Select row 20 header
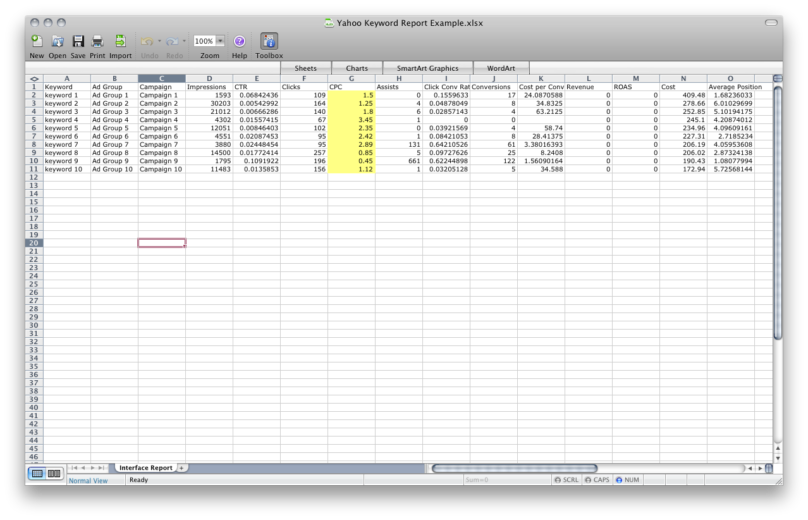This screenshot has height=520, width=808. (34, 243)
